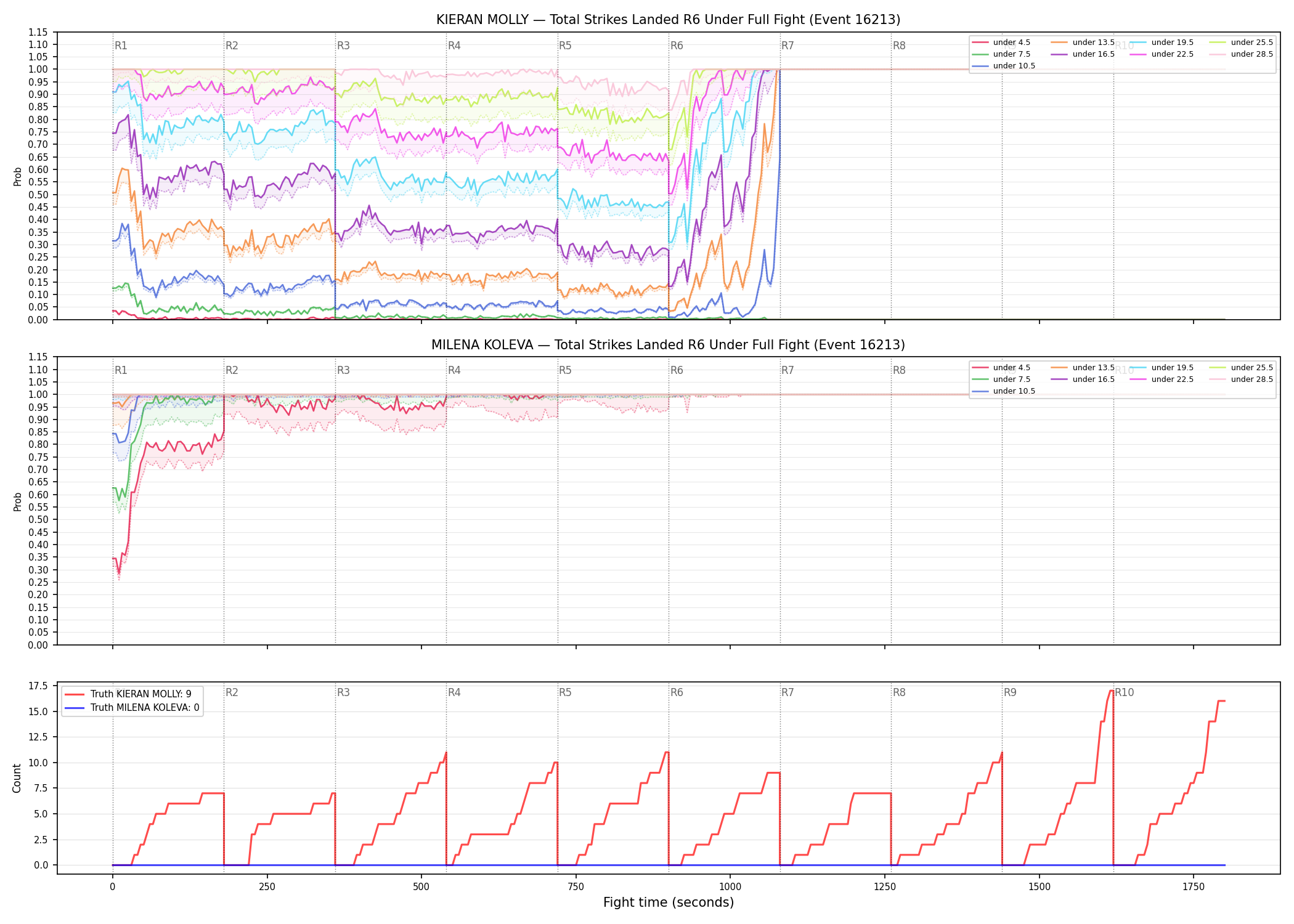Image resolution: width=1294 pixels, height=924 pixels.
Task: Click 'under 10.5' legend entry in middle chart
Action: [x=1004, y=391]
